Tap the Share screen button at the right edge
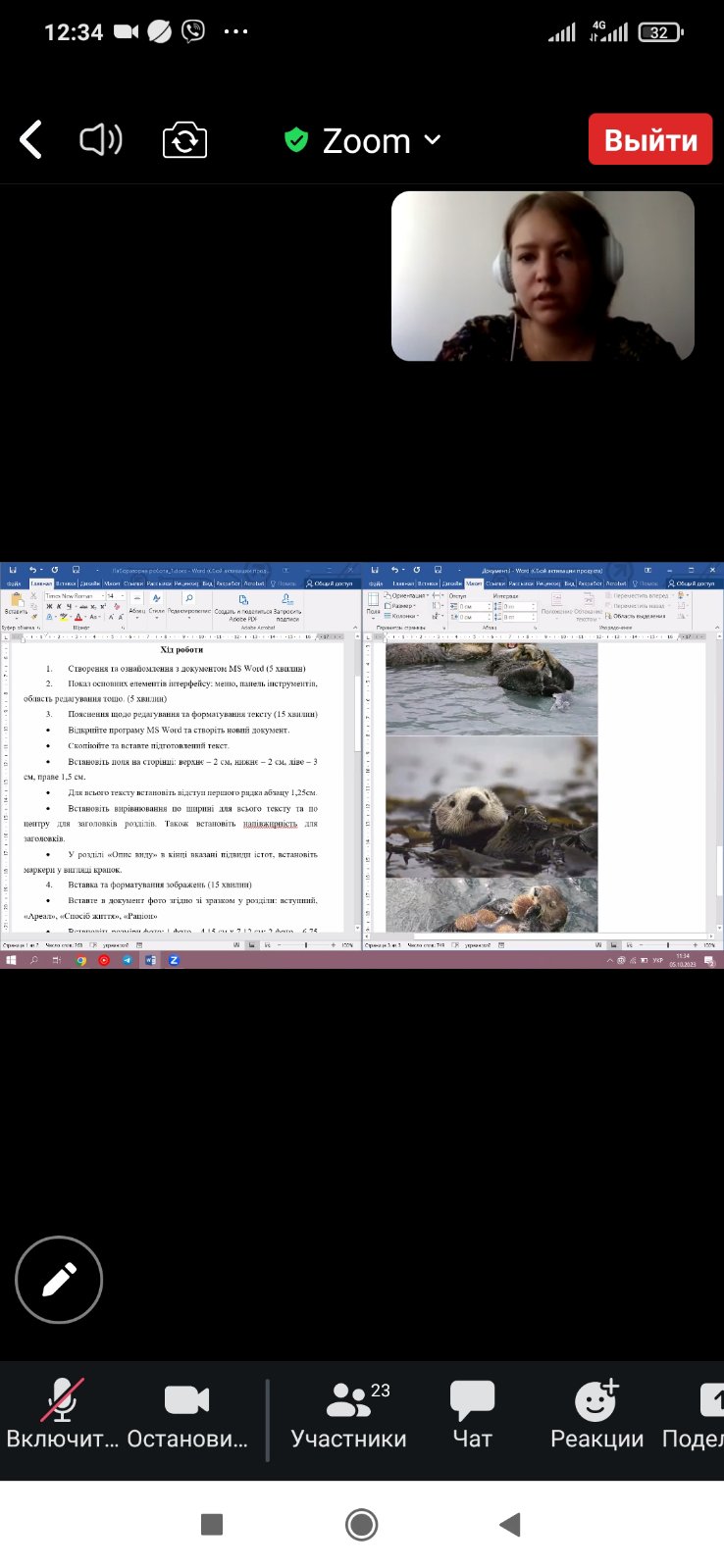 695,1413
